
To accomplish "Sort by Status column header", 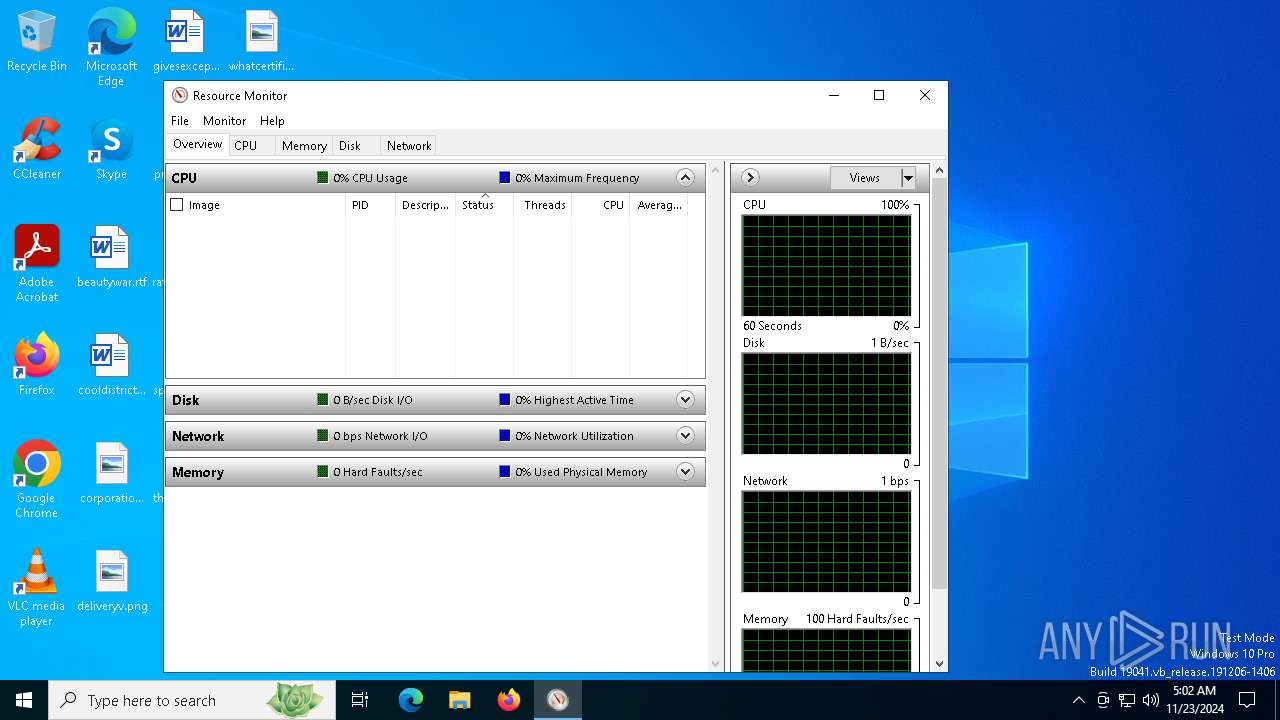I will 484,205.
